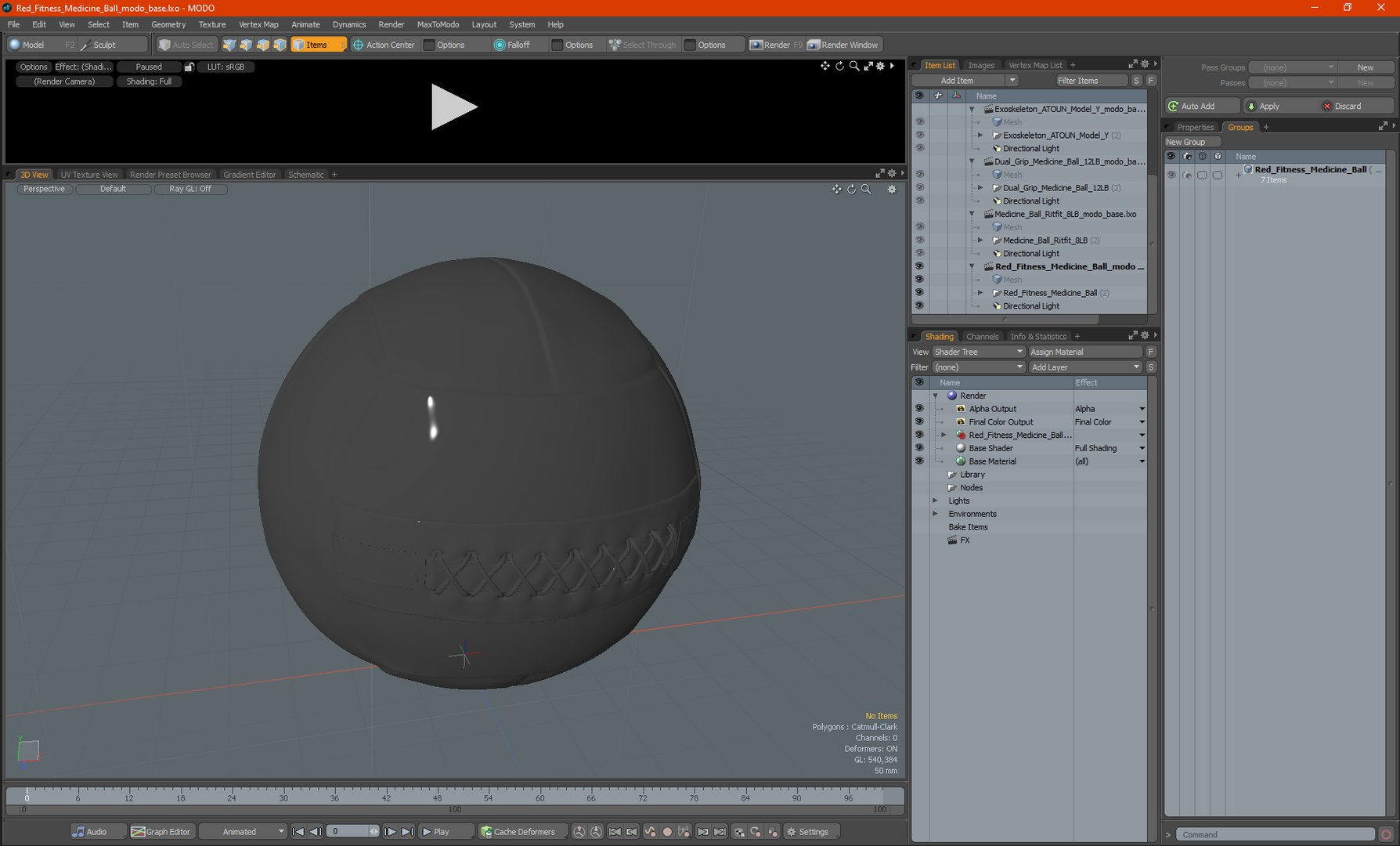Select the Items selection mode
This screenshot has height=846, width=1400.
tap(318, 45)
